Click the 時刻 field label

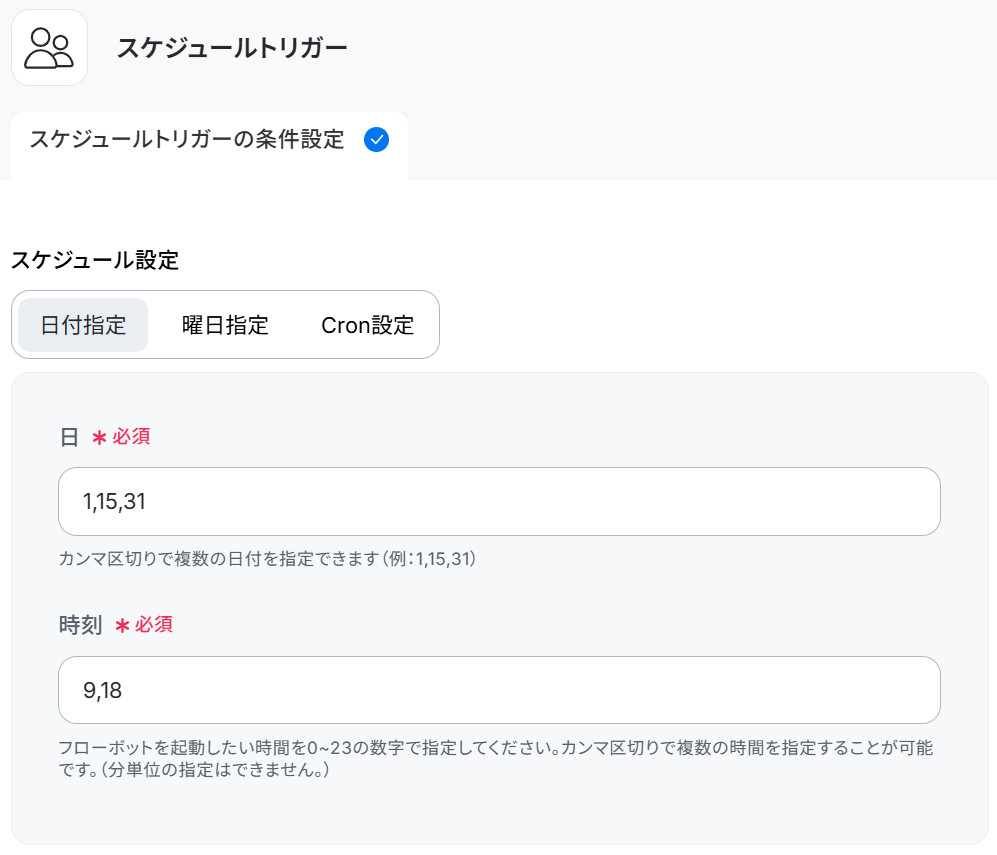pos(81,625)
